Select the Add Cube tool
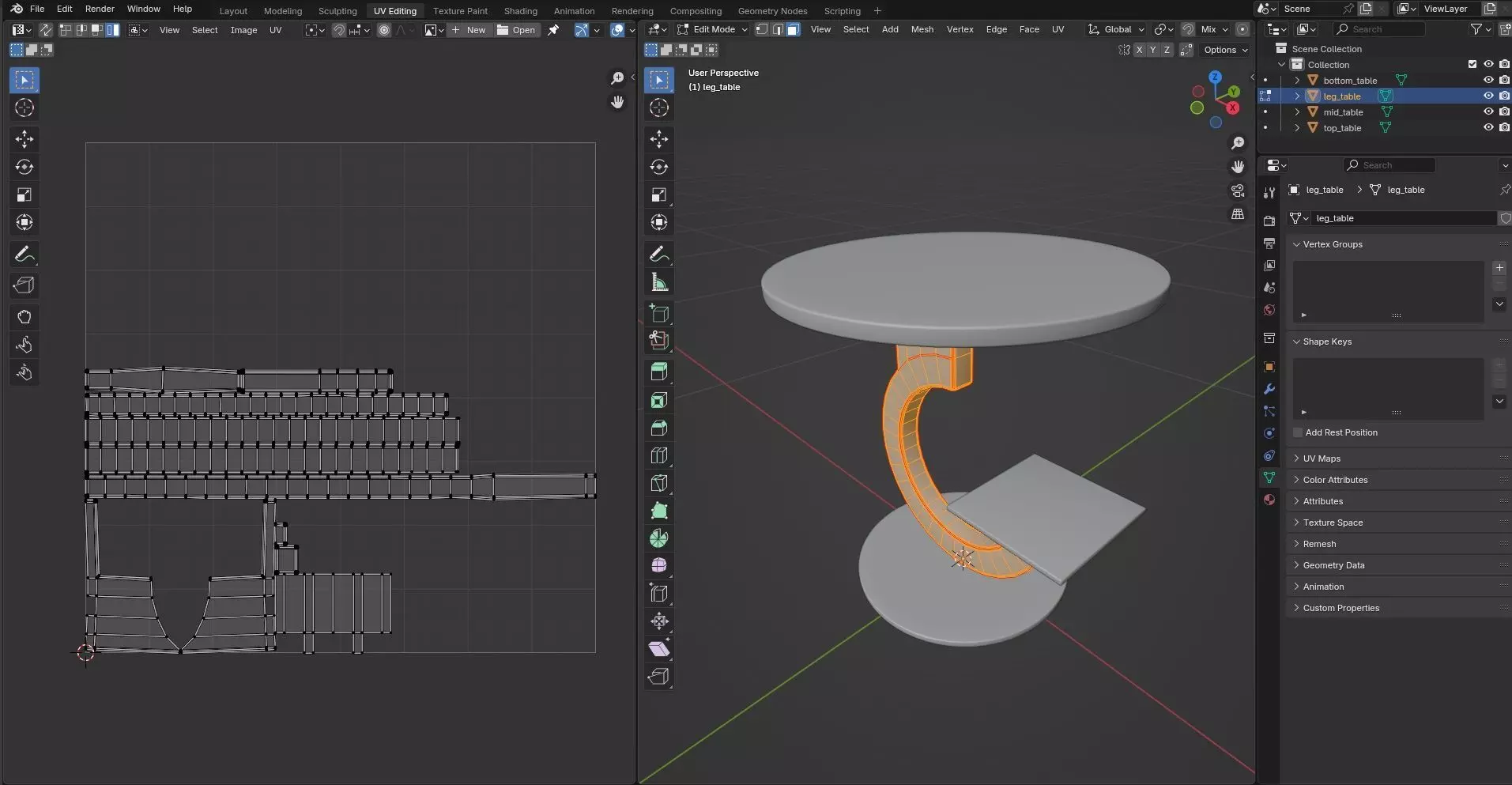The width and height of the screenshot is (1512, 785). click(x=659, y=313)
